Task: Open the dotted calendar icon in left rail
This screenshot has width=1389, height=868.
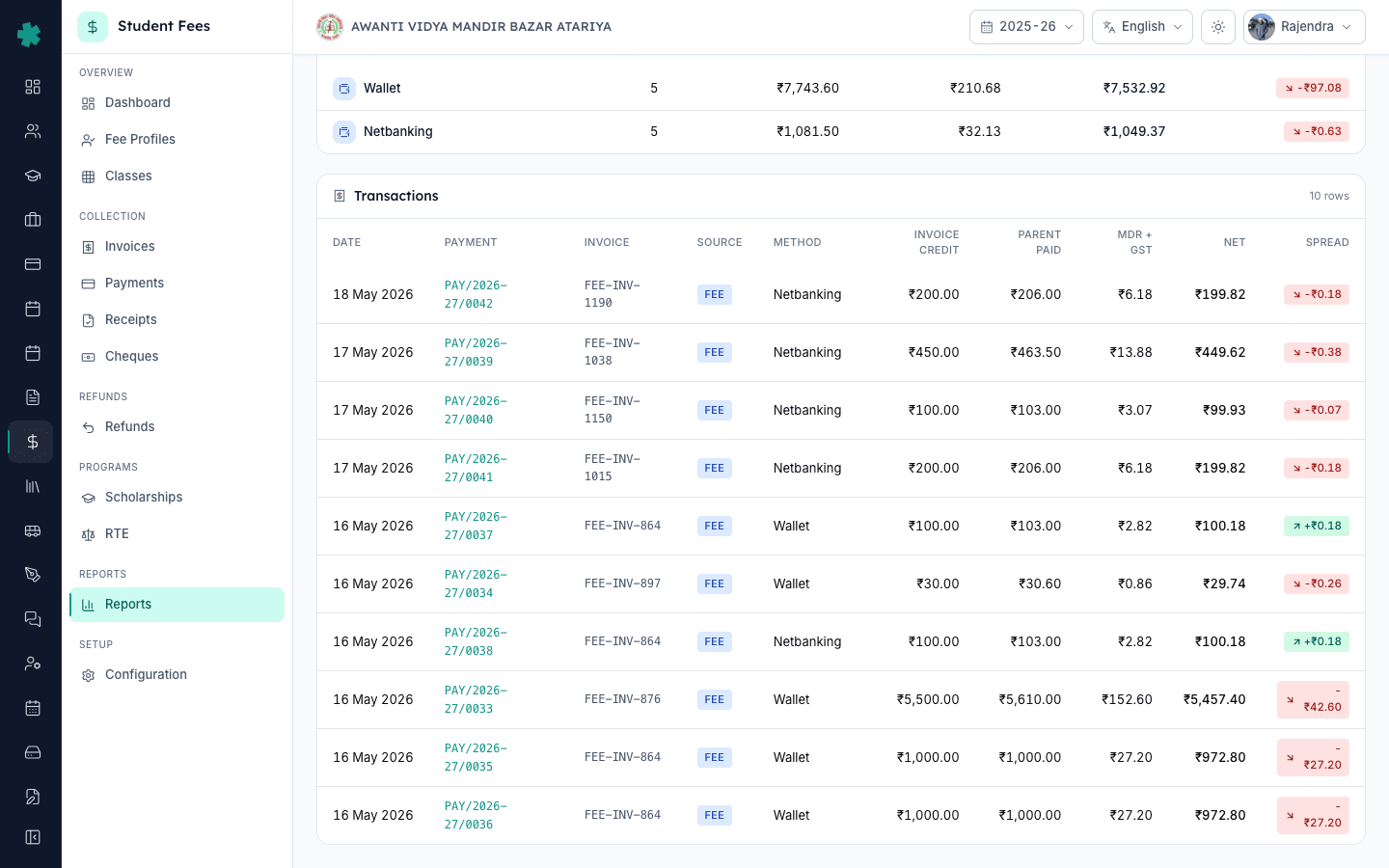Action: 33,708
